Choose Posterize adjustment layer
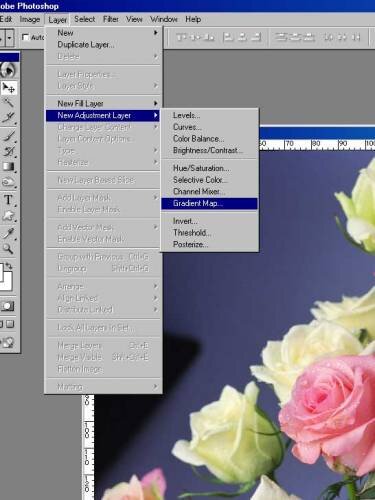This screenshot has height=500, width=375. tap(209, 244)
